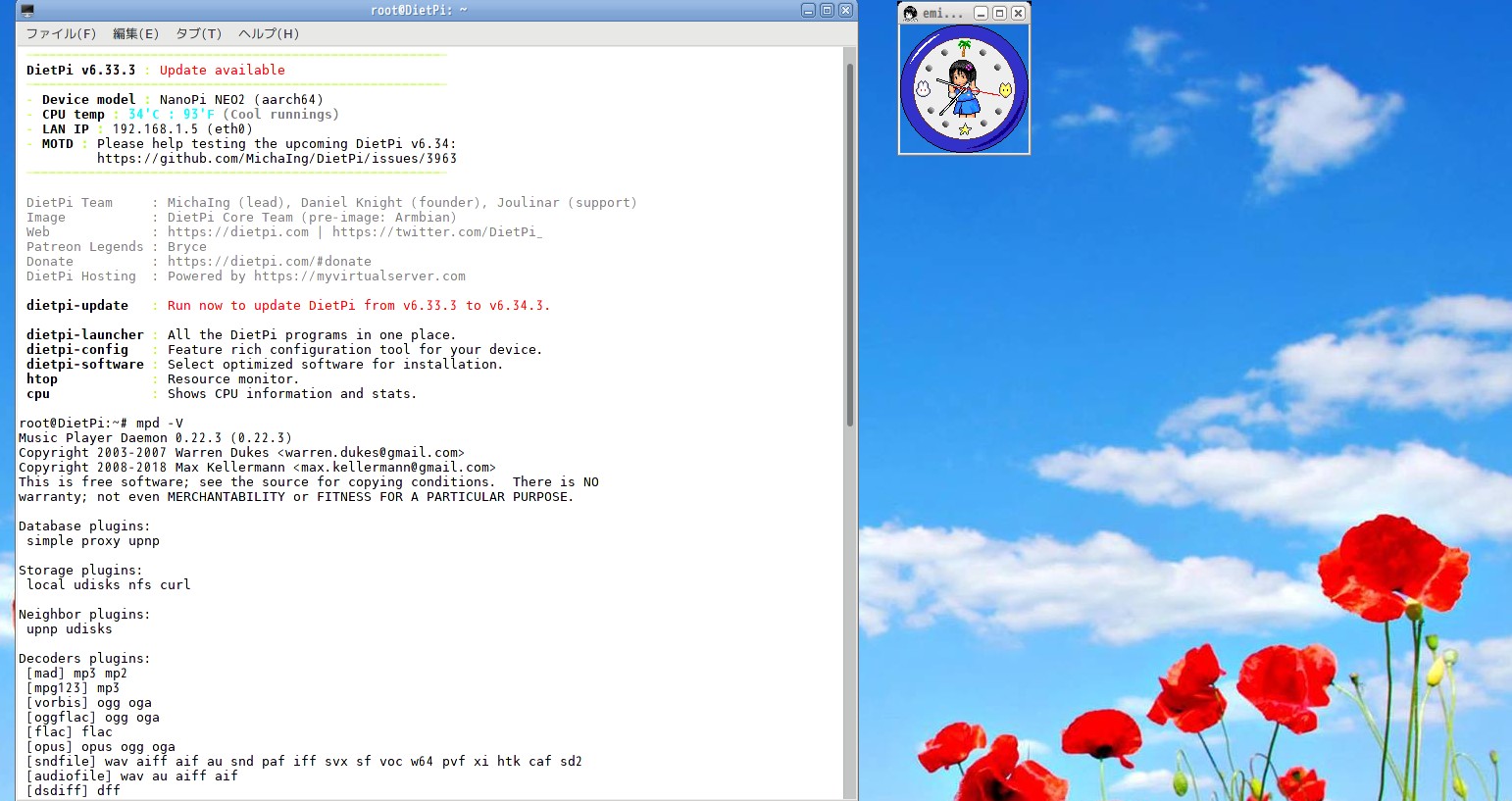Click the https://dietpi.com/#donate link
Image resolution: width=1512 pixels, height=801 pixels.
(269, 261)
